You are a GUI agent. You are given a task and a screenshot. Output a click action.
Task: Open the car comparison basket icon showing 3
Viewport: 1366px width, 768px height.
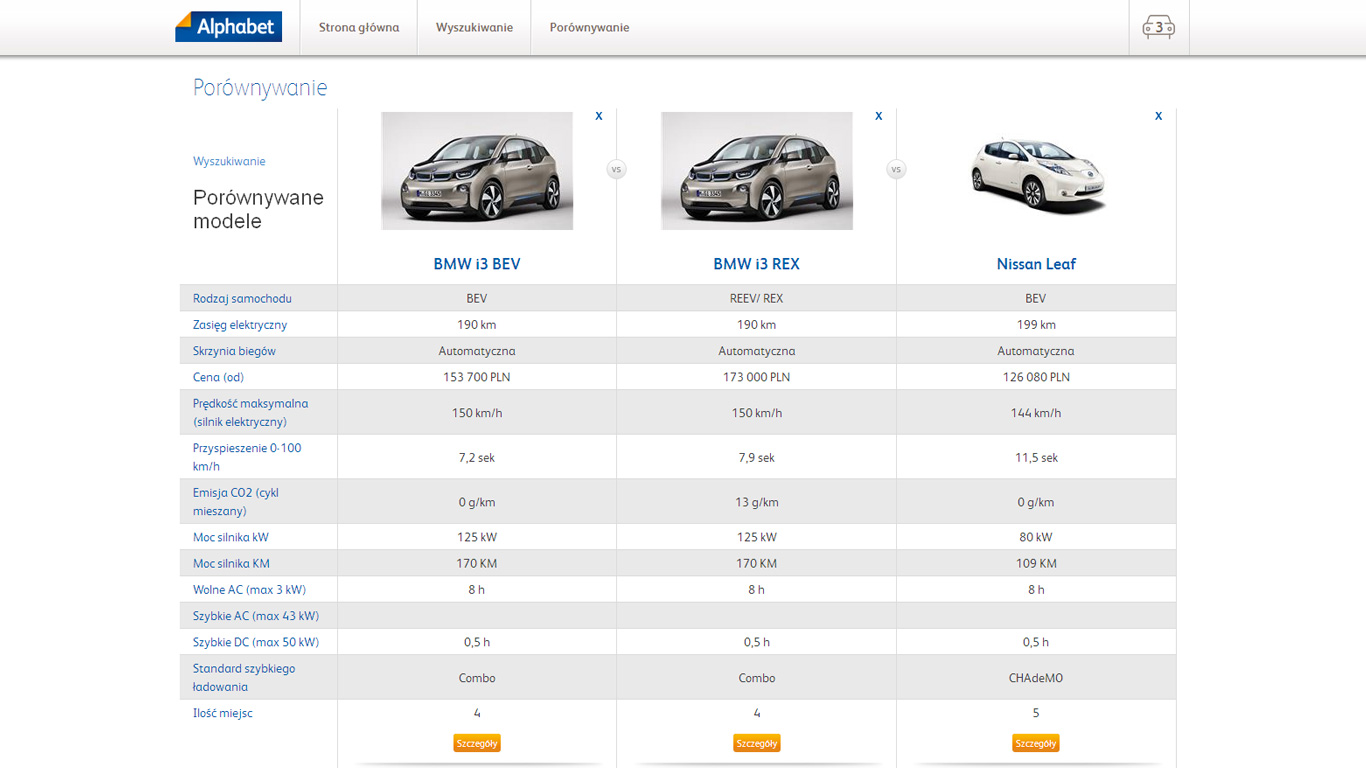(1159, 28)
